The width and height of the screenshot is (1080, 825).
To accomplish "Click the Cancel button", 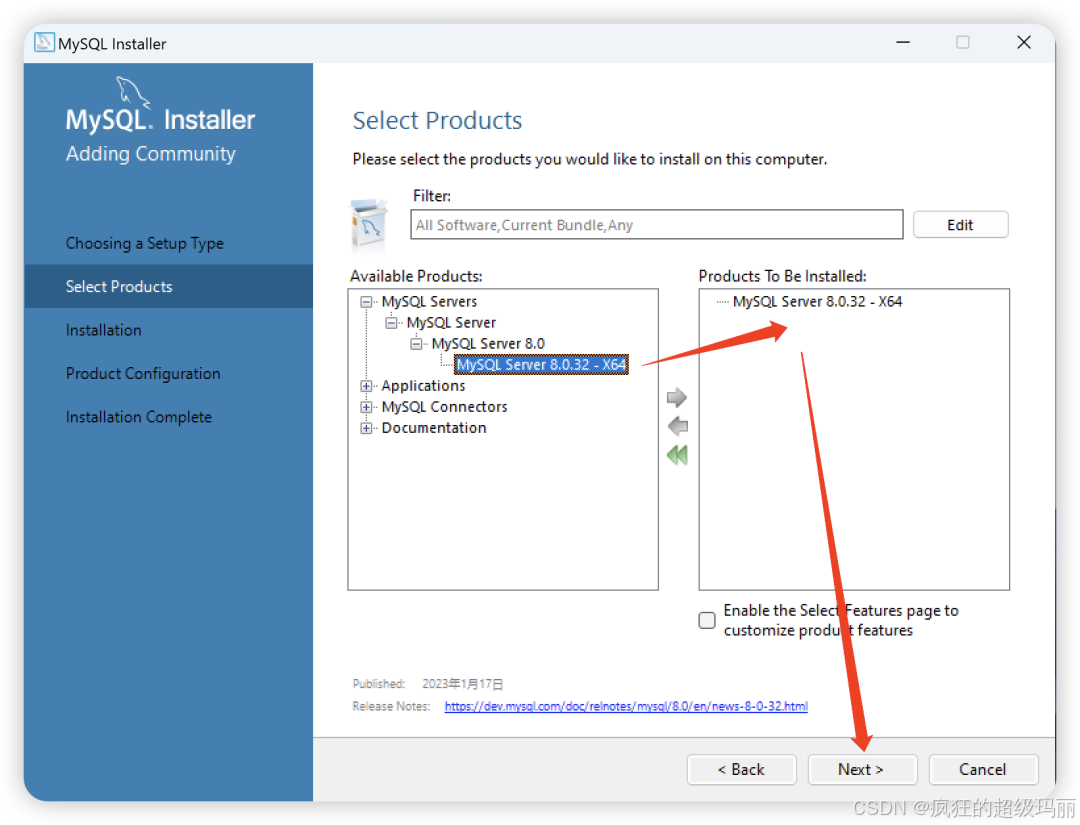I will (x=983, y=769).
